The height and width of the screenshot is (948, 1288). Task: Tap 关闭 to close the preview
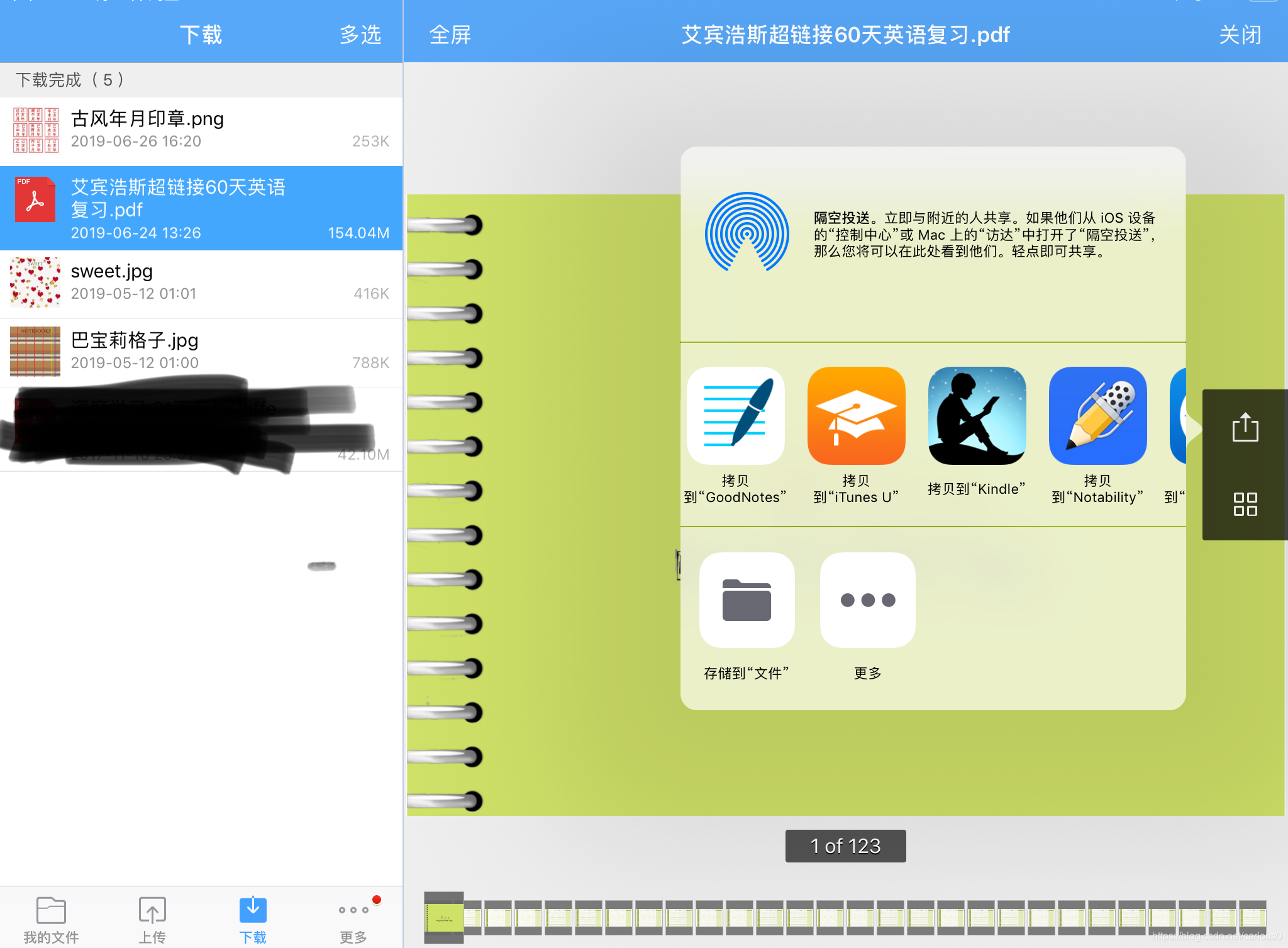pyautogui.click(x=1240, y=35)
